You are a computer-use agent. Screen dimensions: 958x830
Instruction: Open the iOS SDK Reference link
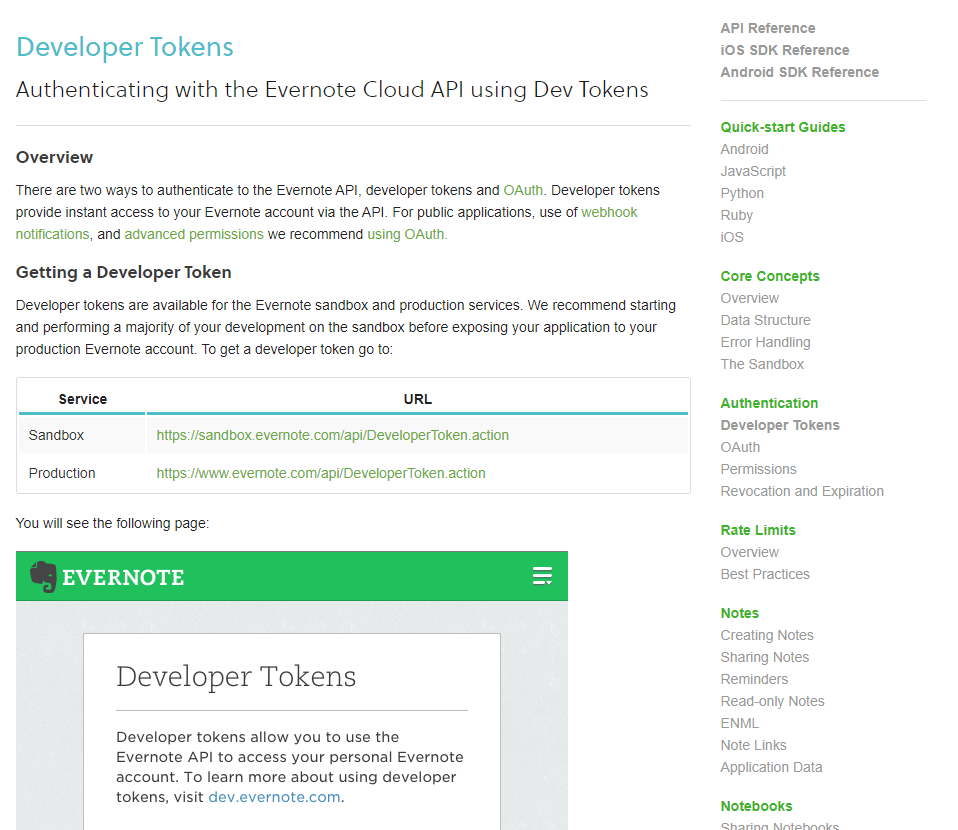pyautogui.click(x=784, y=50)
